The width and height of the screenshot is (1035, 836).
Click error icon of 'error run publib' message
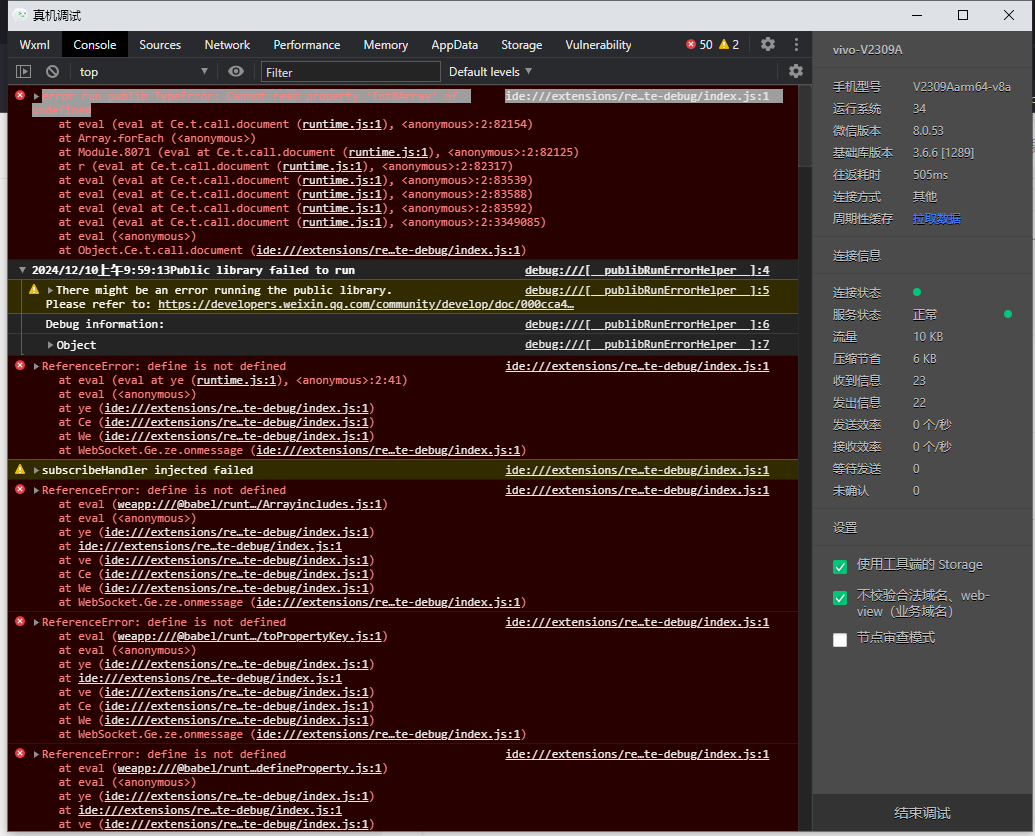pos(20,96)
